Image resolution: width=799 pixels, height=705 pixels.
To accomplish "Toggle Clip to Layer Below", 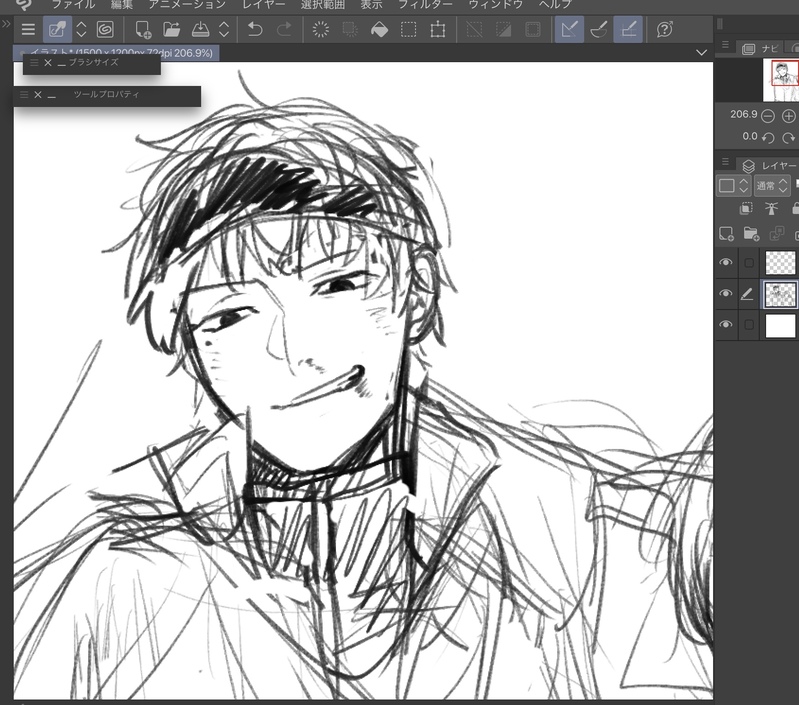I will [746, 208].
